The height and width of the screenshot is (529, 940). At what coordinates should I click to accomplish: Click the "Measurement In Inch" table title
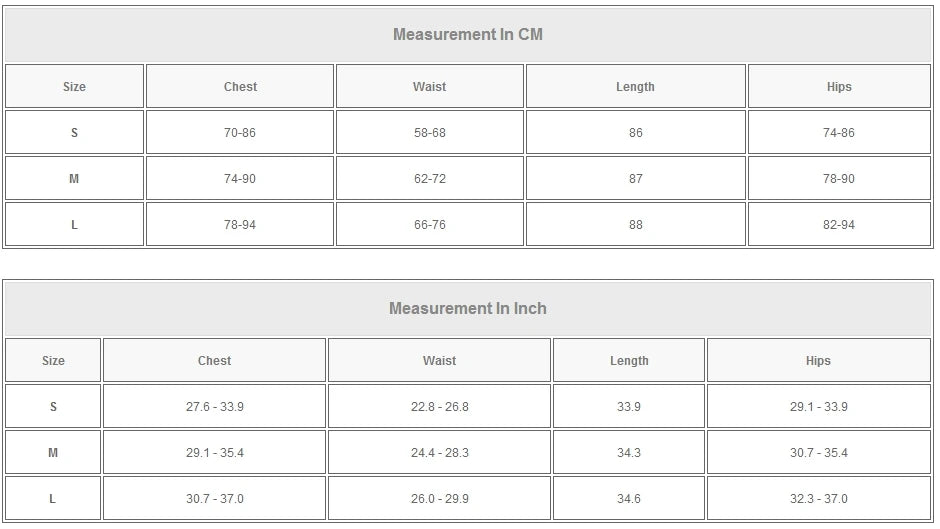[467, 309]
